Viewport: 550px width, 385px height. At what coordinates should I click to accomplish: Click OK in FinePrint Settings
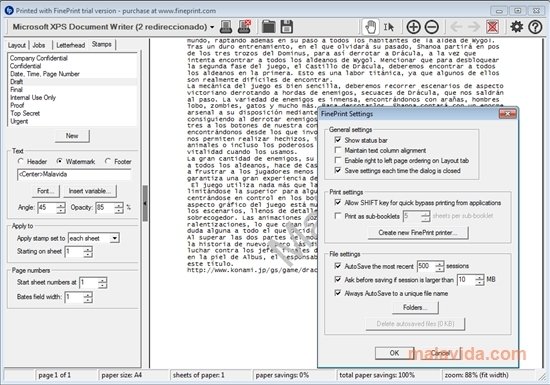click(394, 353)
